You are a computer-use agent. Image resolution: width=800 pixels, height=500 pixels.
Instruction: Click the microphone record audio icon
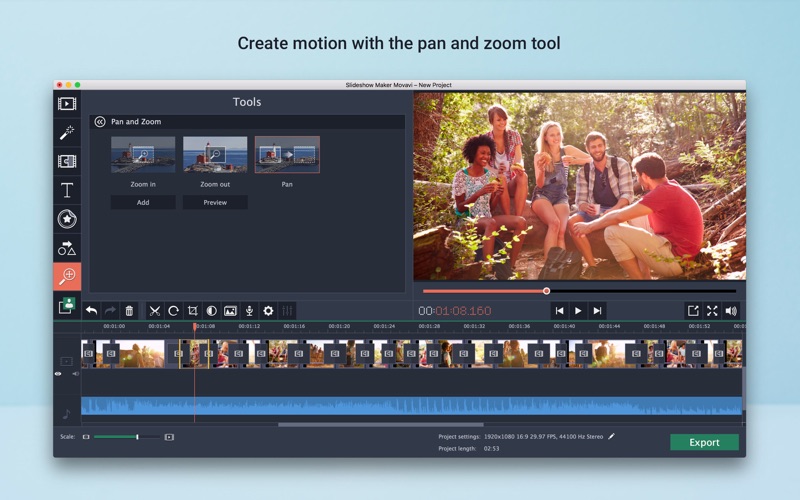coord(249,311)
